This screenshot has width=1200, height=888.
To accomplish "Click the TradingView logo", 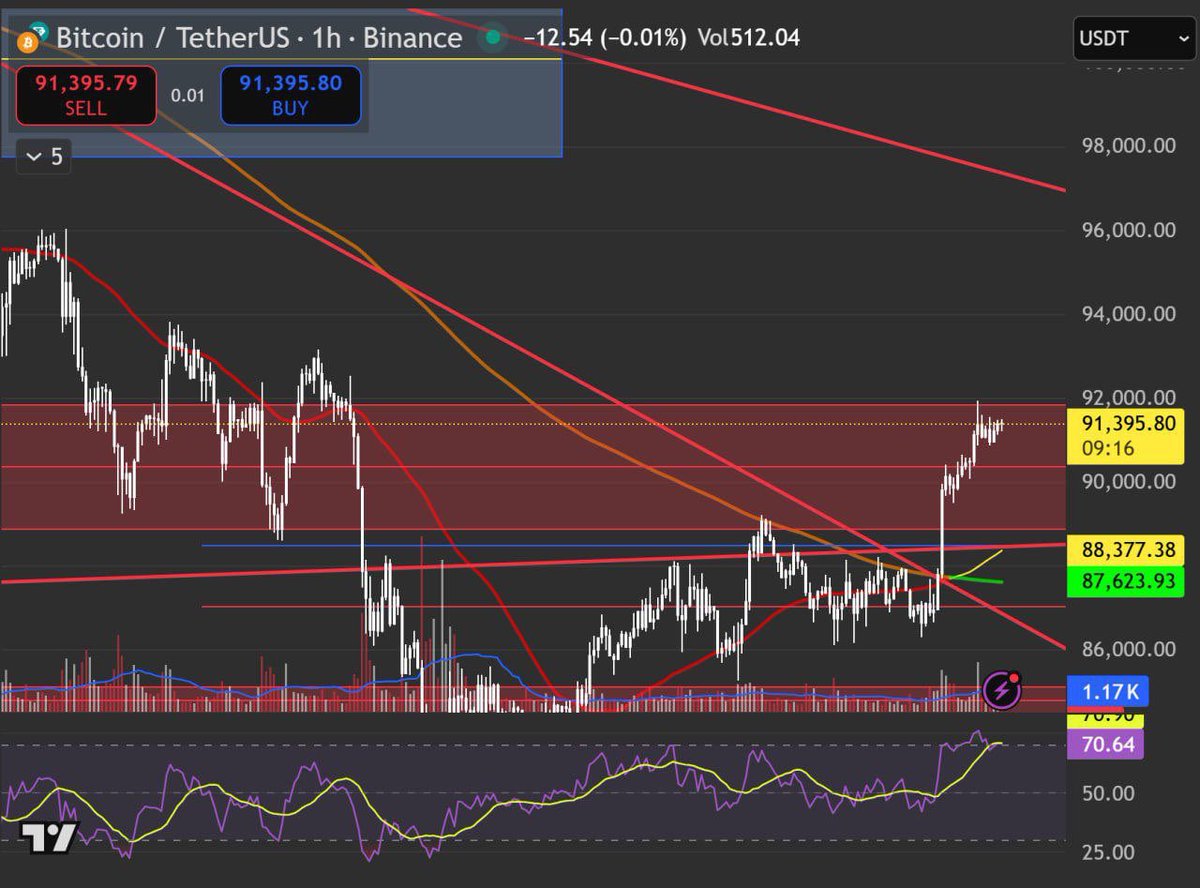I will tap(47, 839).
